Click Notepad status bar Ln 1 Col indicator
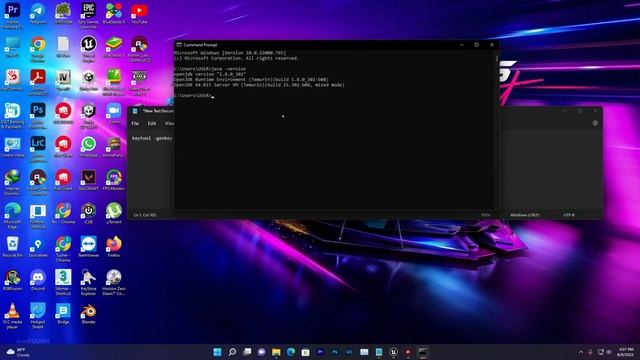The height and width of the screenshot is (360, 640). [x=145, y=215]
